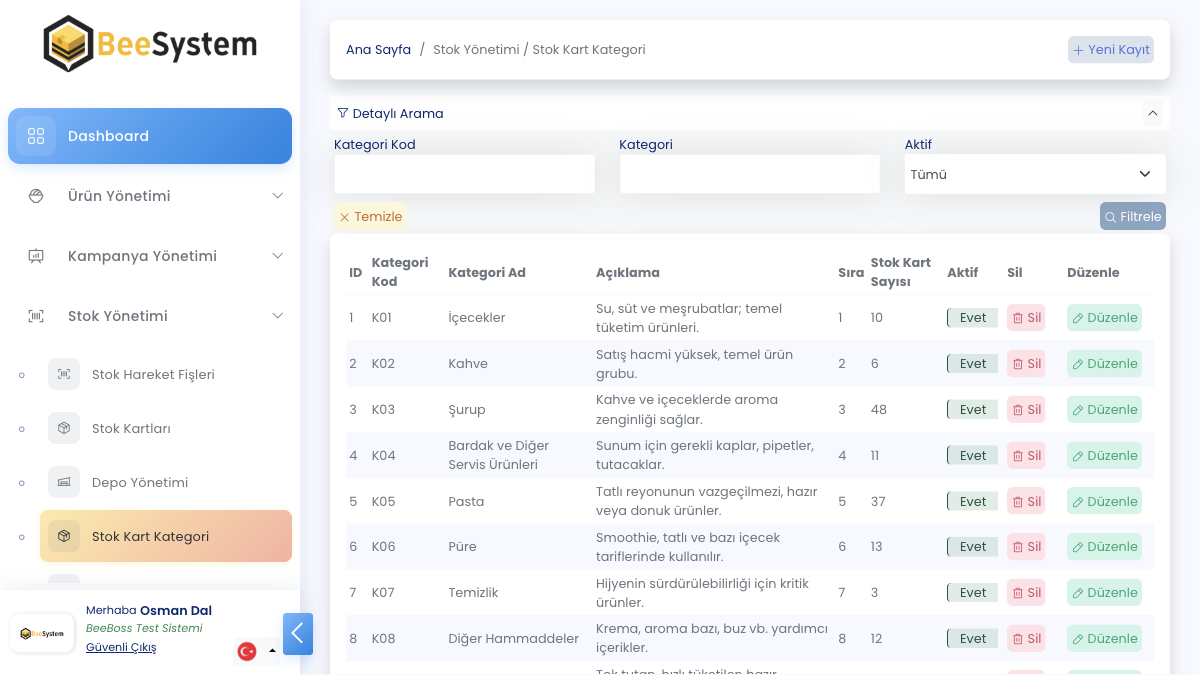Click the BeeSystem logo in the sidebar
The width and height of the screenshot is (1200, 675).
pos(150,44)
